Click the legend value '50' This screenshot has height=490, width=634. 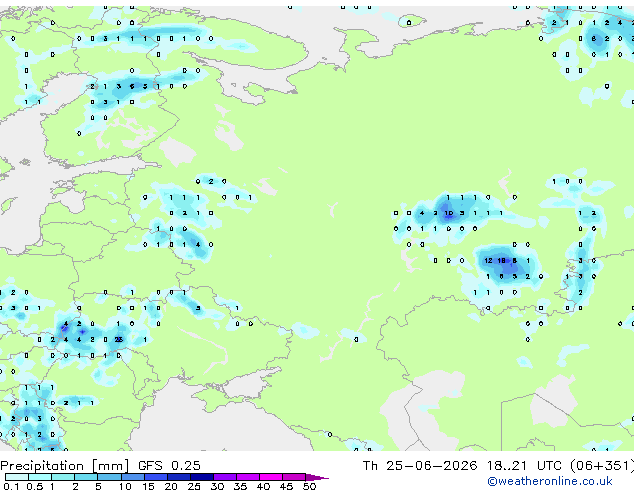click(x=309, y=486)
